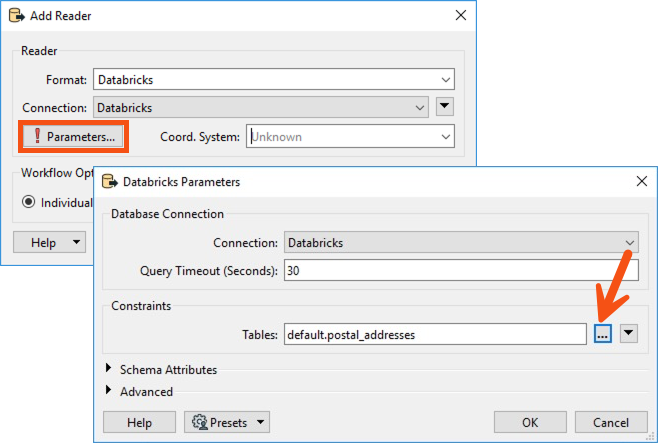
Task: Open the Coord. System dropdown showing Unknown
Action: [350, 136]
